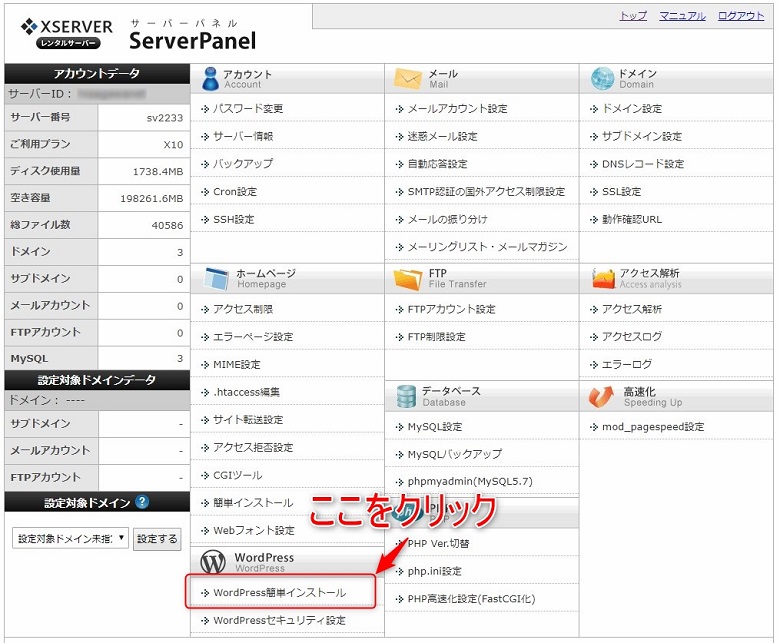This screenshot has width=780, height=643.
Task: Click the server number value sv2233
Action: 165,118
